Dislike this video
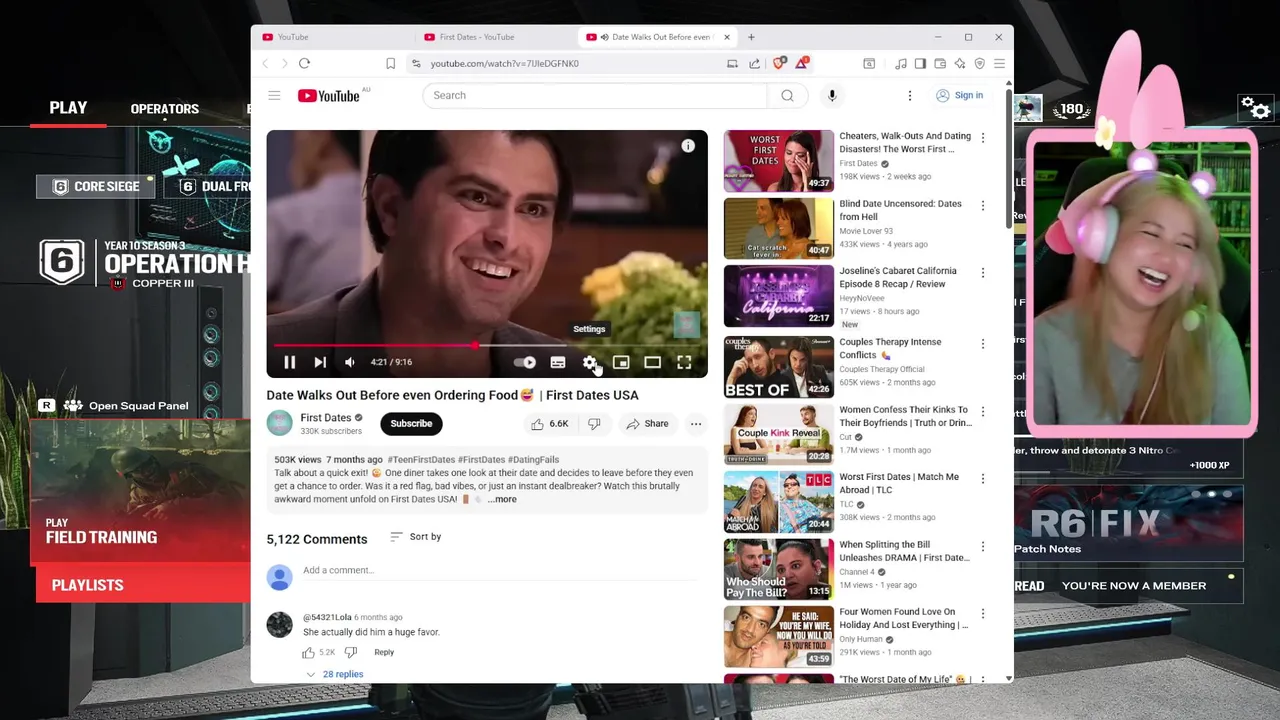Viewport: 1280px width, 720px height. click(x=594, y=424)
